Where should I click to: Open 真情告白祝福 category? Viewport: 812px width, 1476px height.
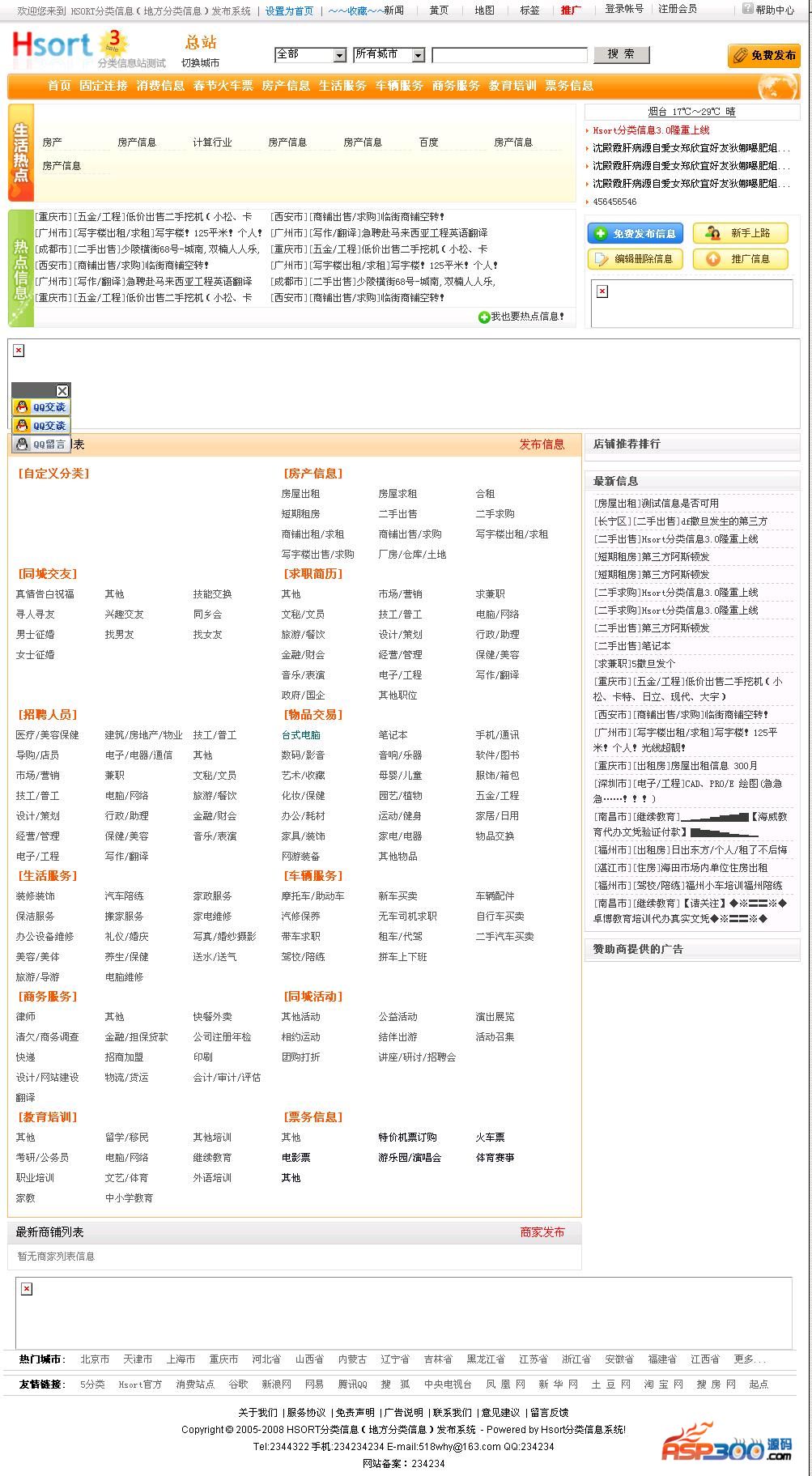tap(45, 594)
